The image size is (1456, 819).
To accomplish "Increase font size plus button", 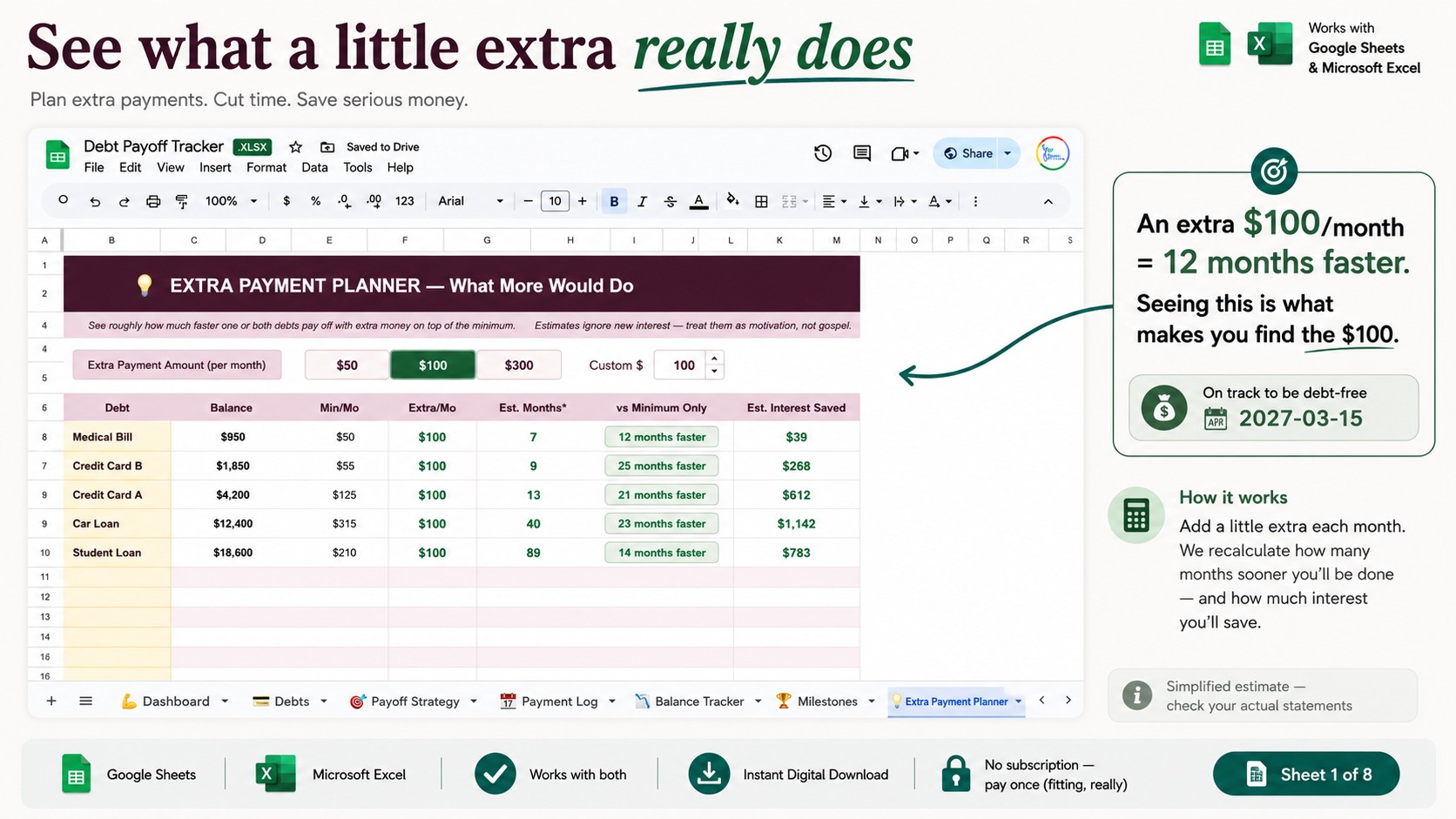I will tap(583, 201).
